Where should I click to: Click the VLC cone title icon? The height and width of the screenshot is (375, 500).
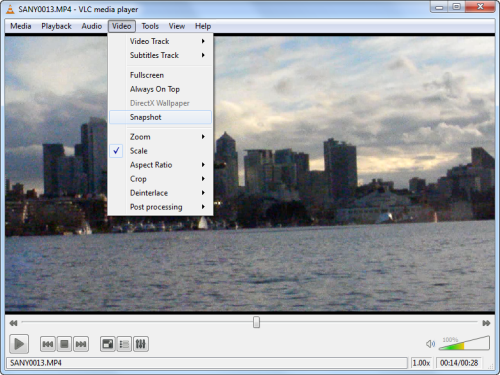click(10, 9)
